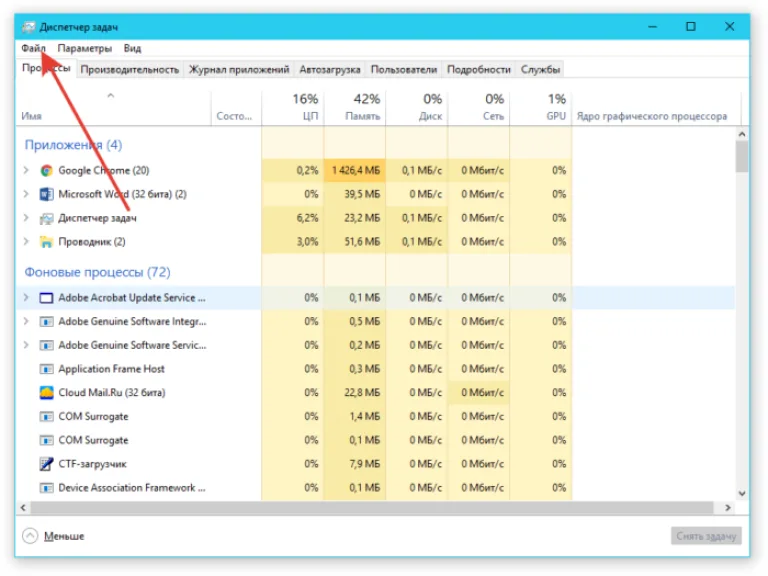Select the upper COM Surrogate row
Image resolution: width=768 pixels, height=576 pixels.
[x=375, y=416]
